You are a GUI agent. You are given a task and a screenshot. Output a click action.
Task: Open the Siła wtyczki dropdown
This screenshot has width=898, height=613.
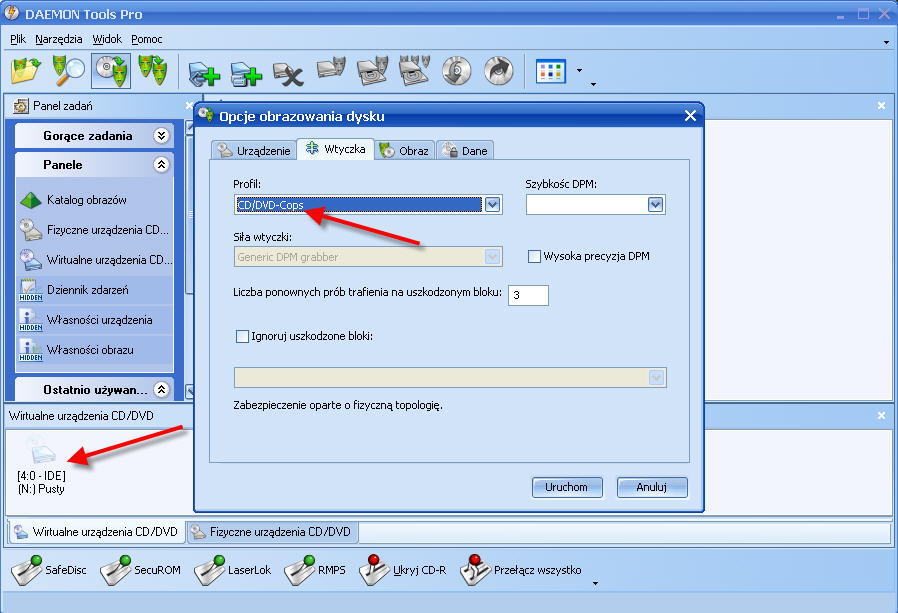tap(492, 257)
